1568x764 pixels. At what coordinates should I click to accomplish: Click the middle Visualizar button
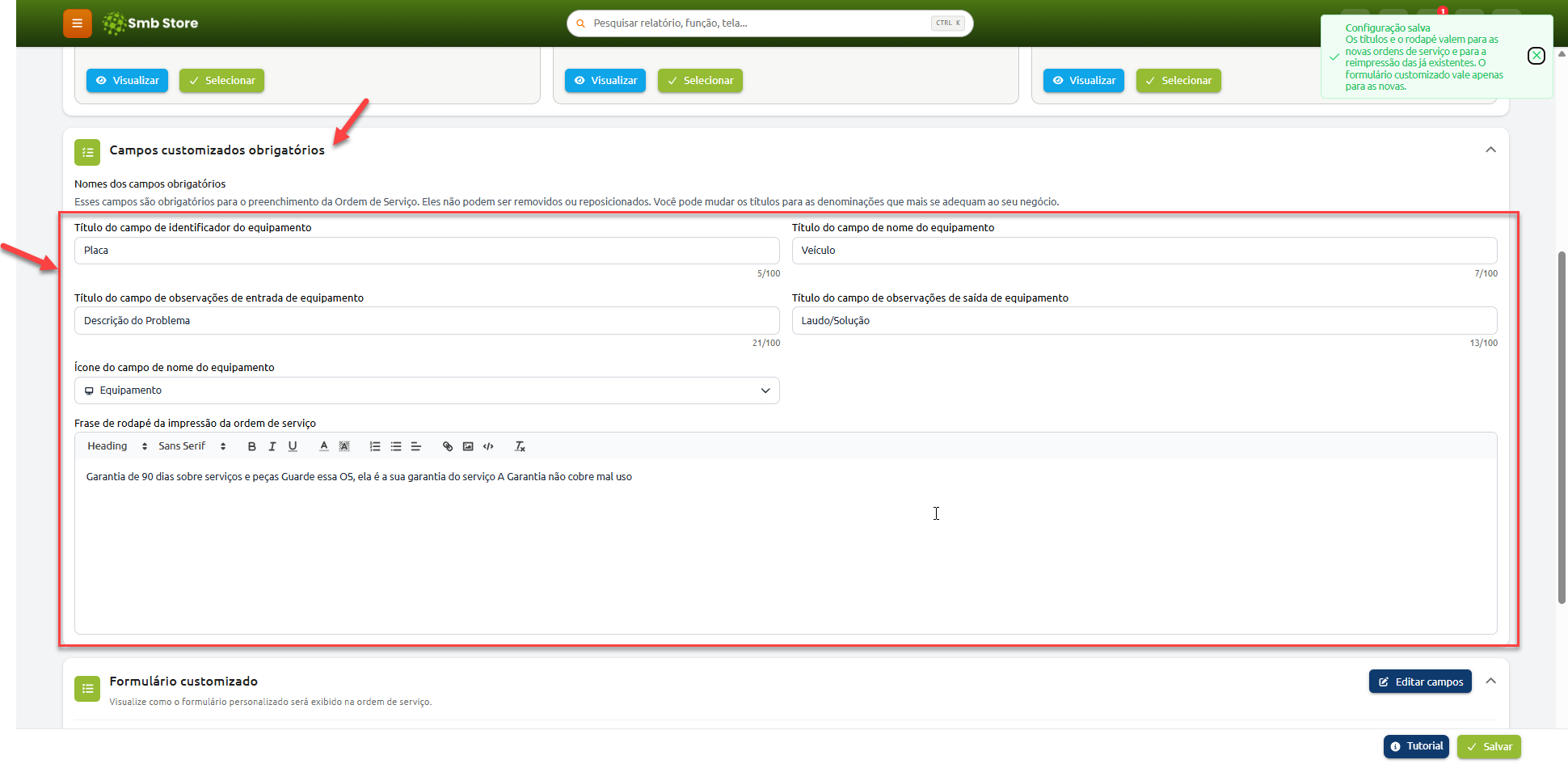pyautogui.click(x=605, y=81)
